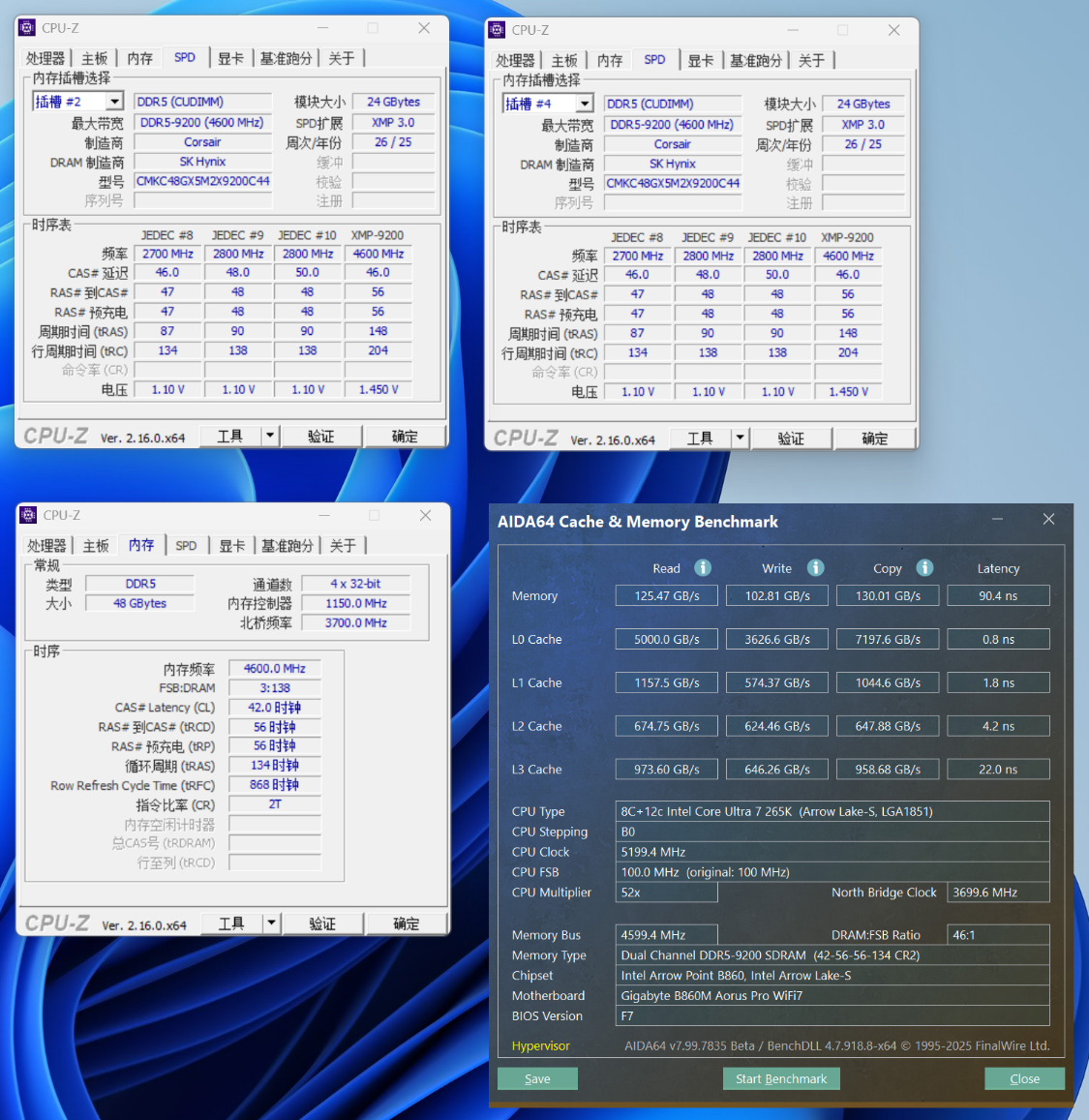The width and height of the screenshot is (1089, 1120).
Task: Click Memory Read value 125.47 GB/s
Action: [x=667, y=595]
